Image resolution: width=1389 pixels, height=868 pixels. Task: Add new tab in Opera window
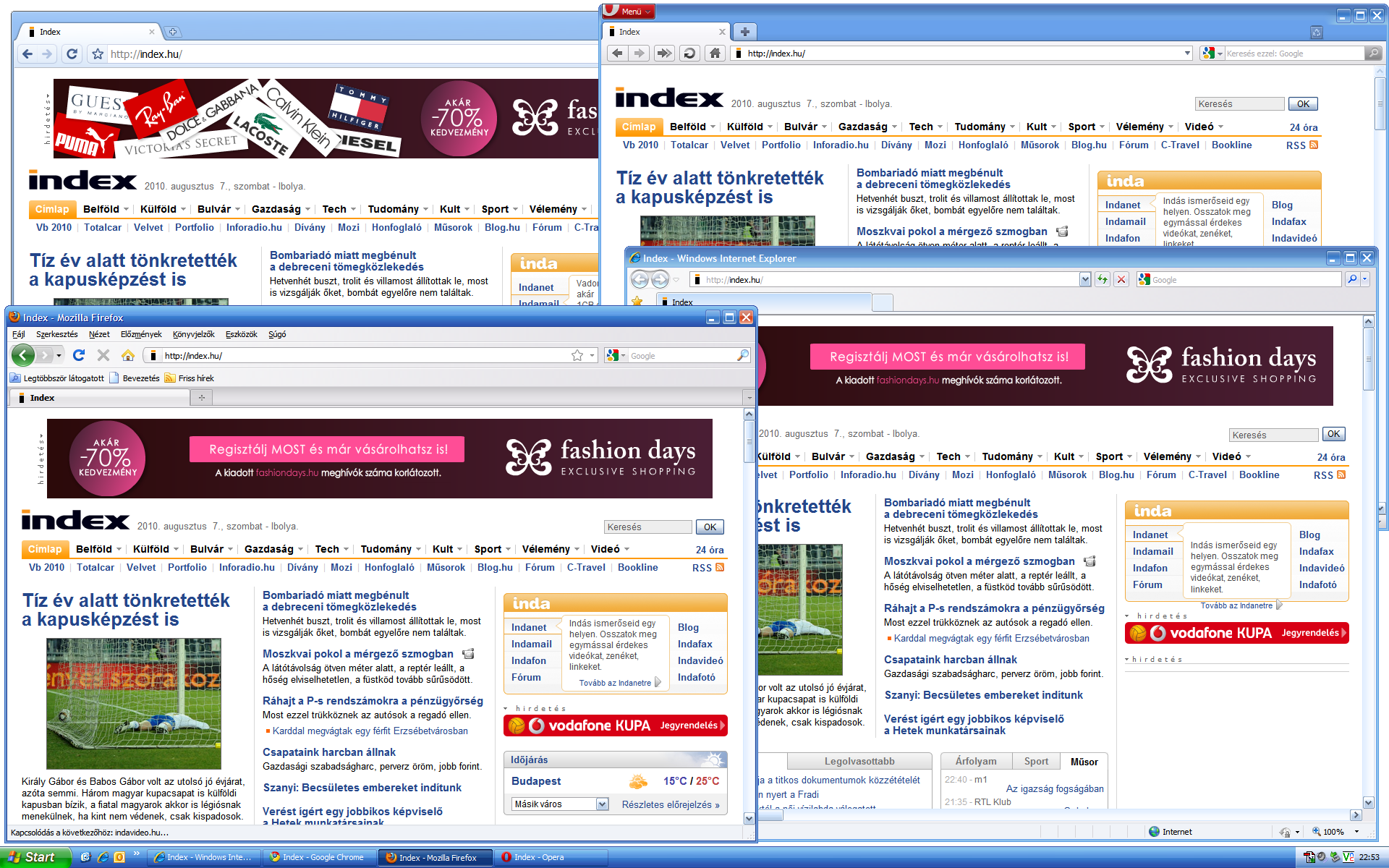[x=745, y=31]
